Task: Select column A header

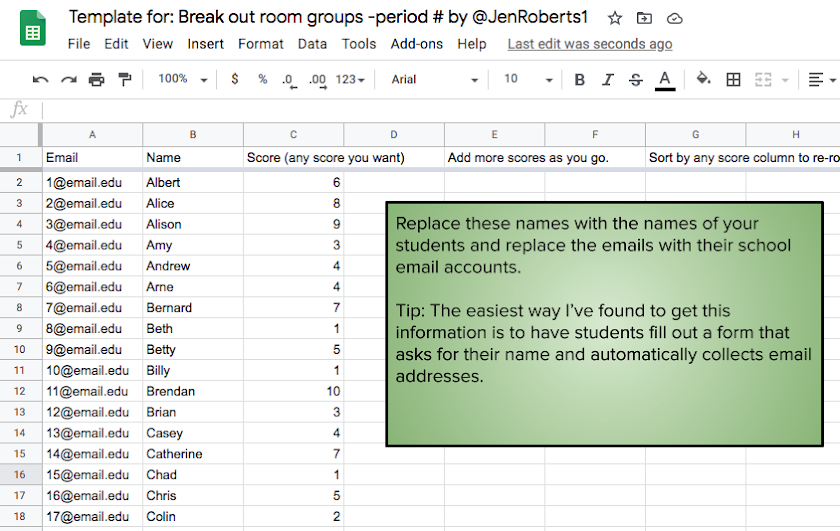Action: (x=92, y=134)
